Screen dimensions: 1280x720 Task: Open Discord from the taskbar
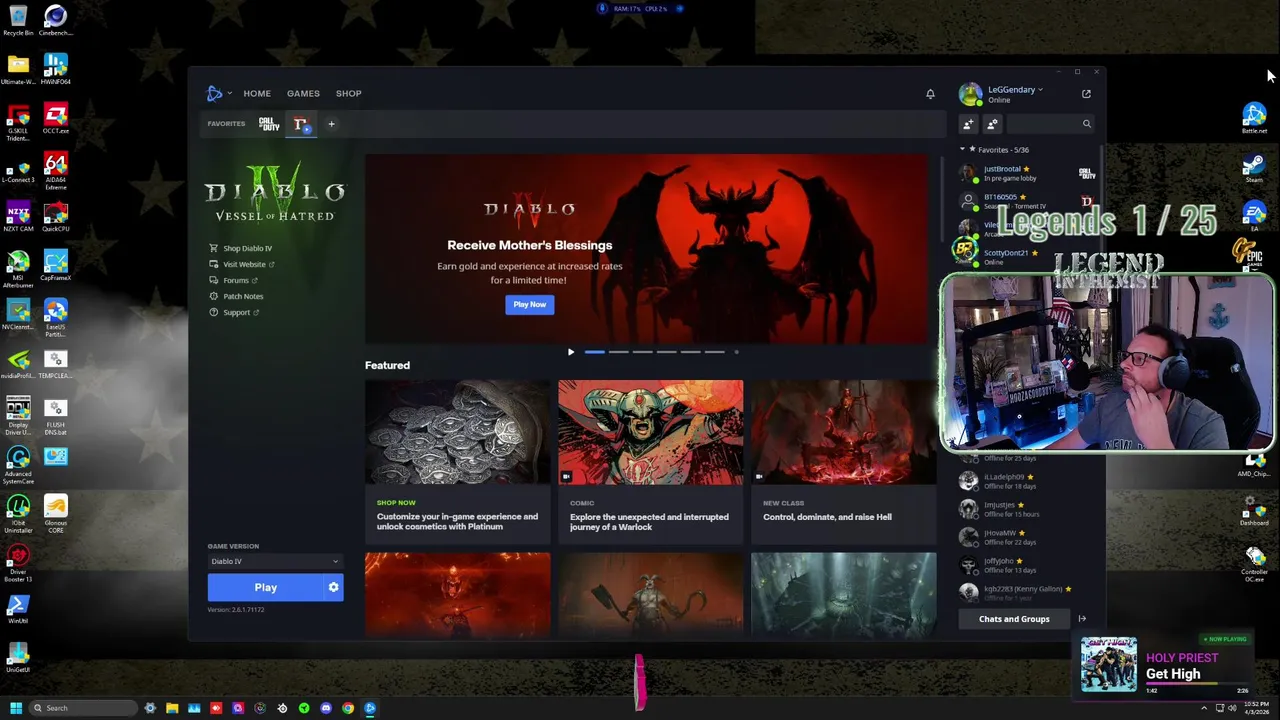tap(326, 708)
